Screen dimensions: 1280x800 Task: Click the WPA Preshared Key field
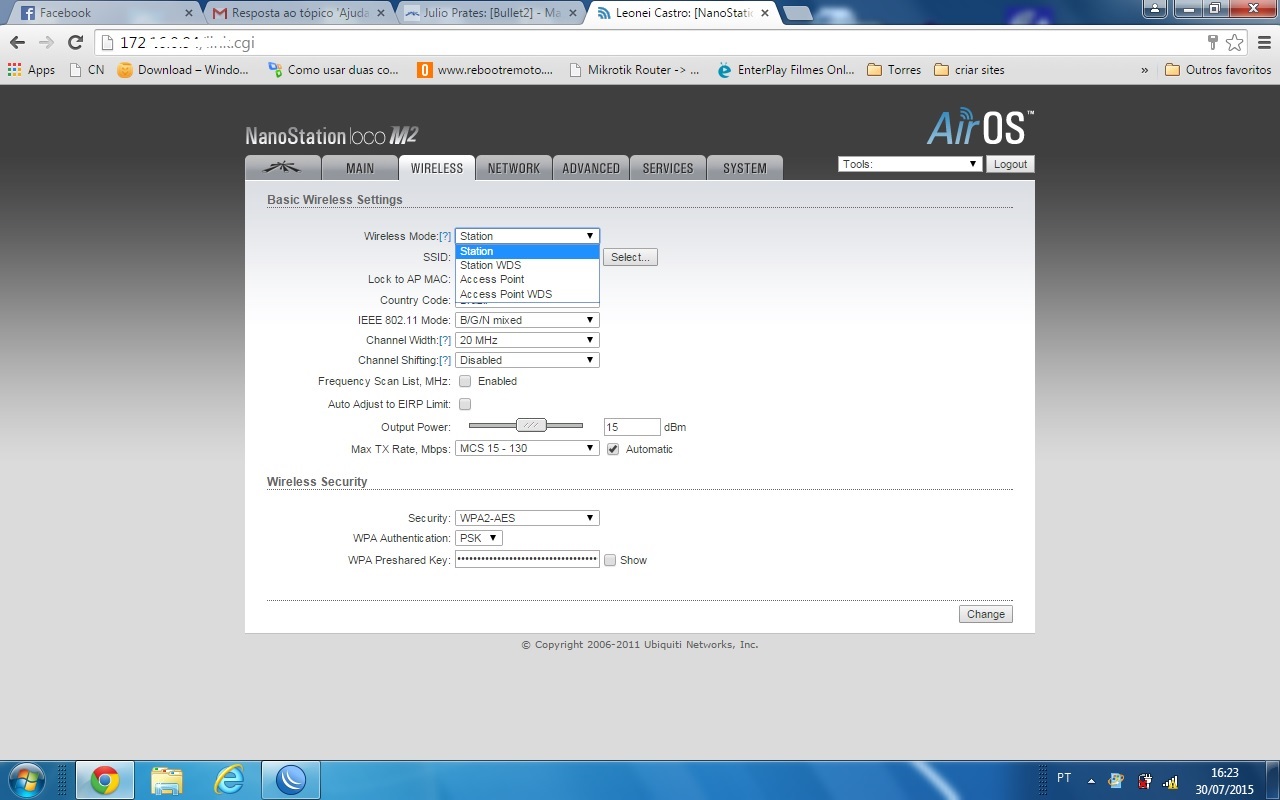coord(527,560)
